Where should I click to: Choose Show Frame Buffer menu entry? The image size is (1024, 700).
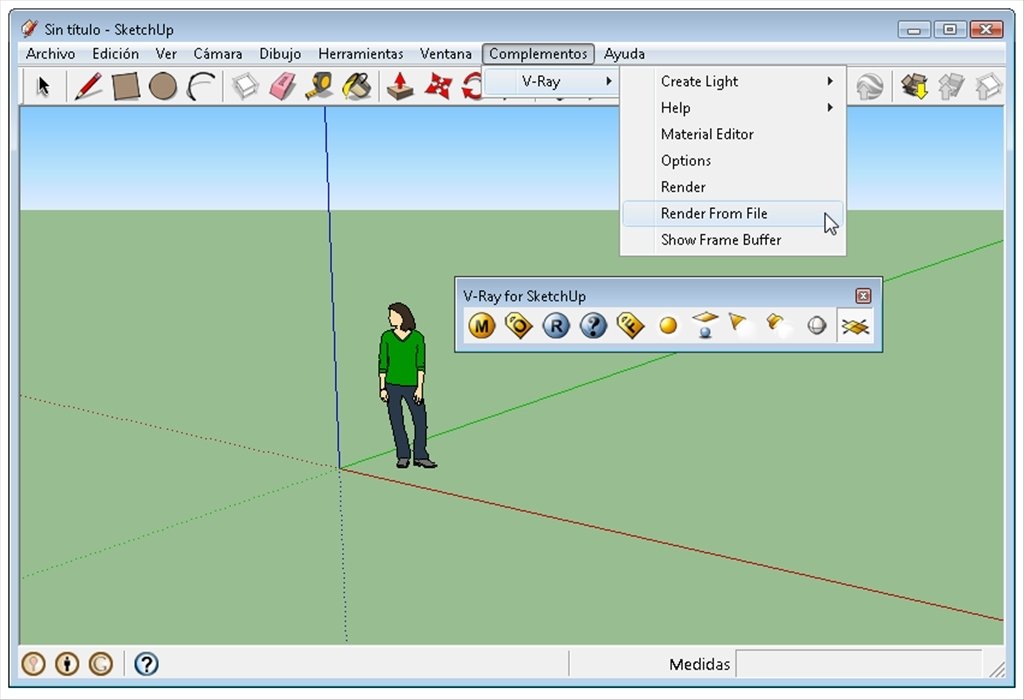pyautogui.click(x=733, y=240)
